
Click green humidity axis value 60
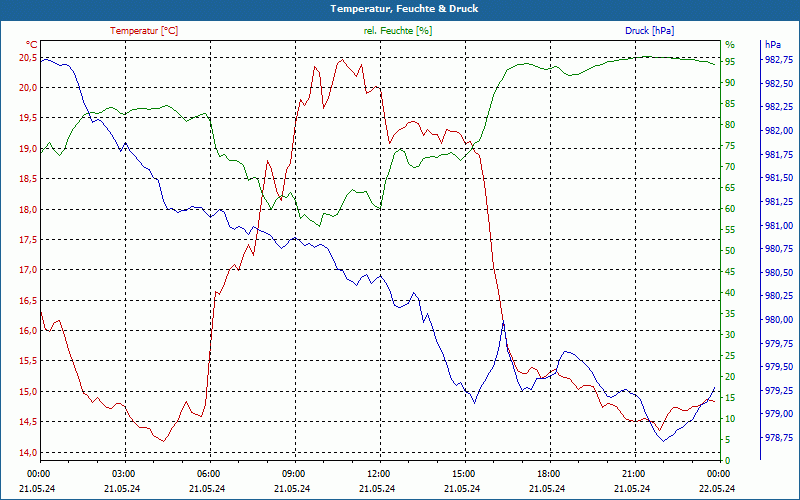tap(730, 209)
